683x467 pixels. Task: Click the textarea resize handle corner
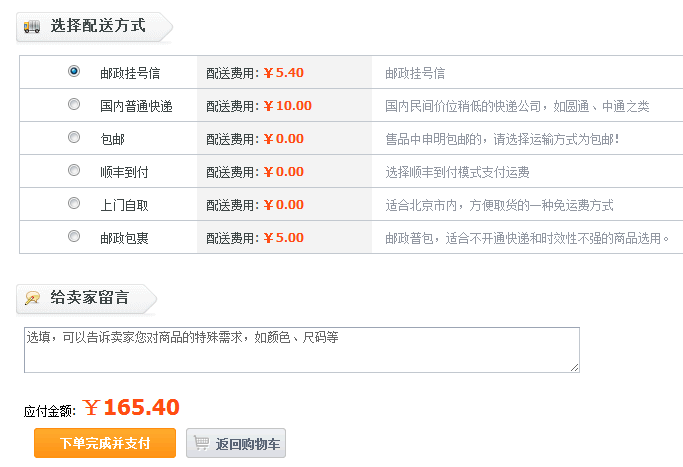[575, 368]
